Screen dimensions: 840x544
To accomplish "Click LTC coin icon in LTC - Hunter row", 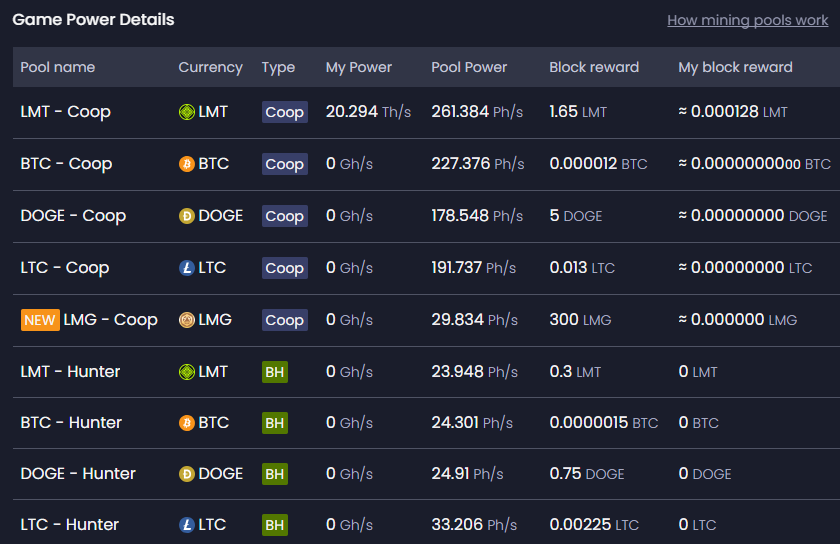I will click(x=186, y=525).
